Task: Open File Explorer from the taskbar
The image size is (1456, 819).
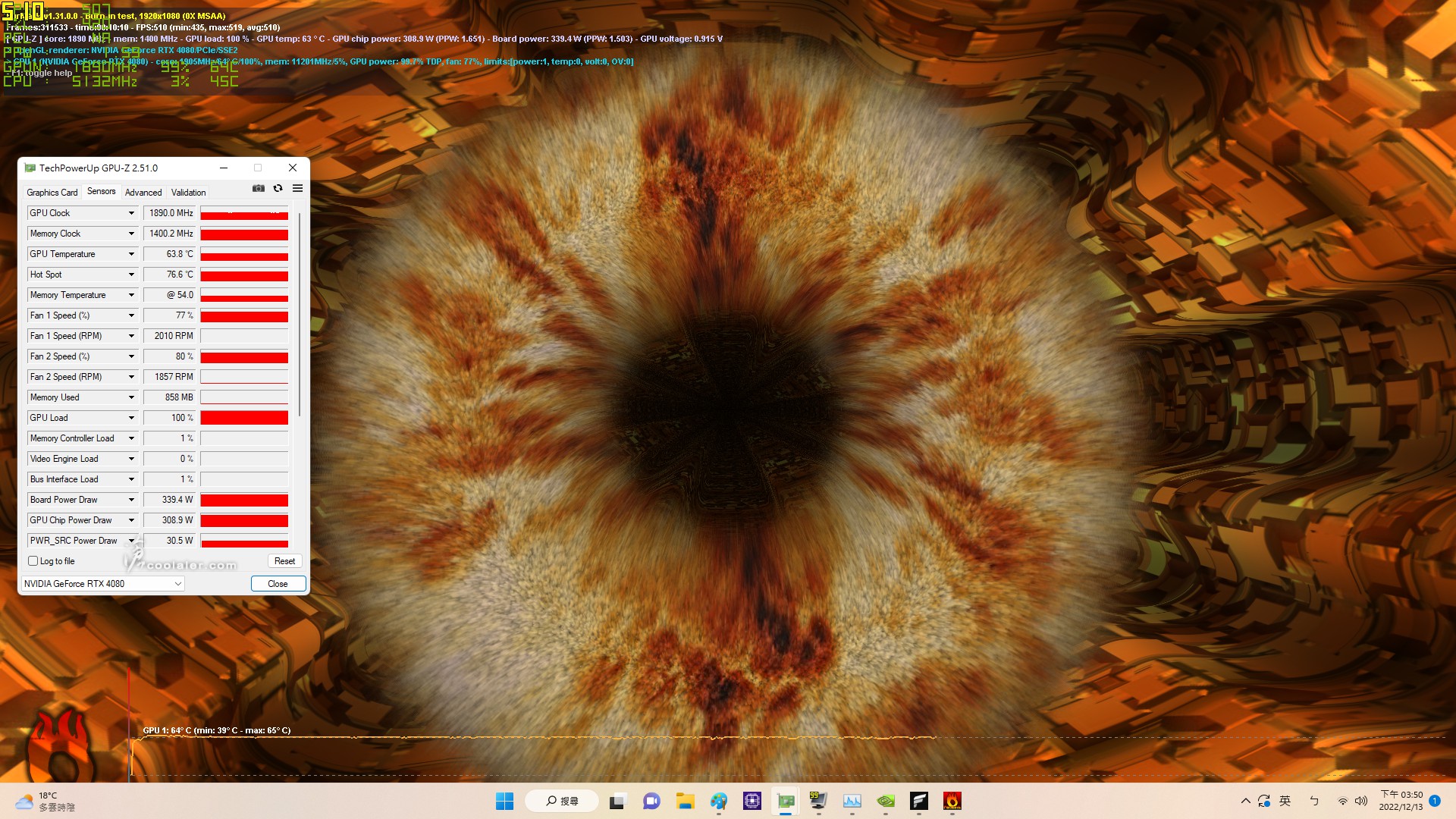Action: (686, 801)
